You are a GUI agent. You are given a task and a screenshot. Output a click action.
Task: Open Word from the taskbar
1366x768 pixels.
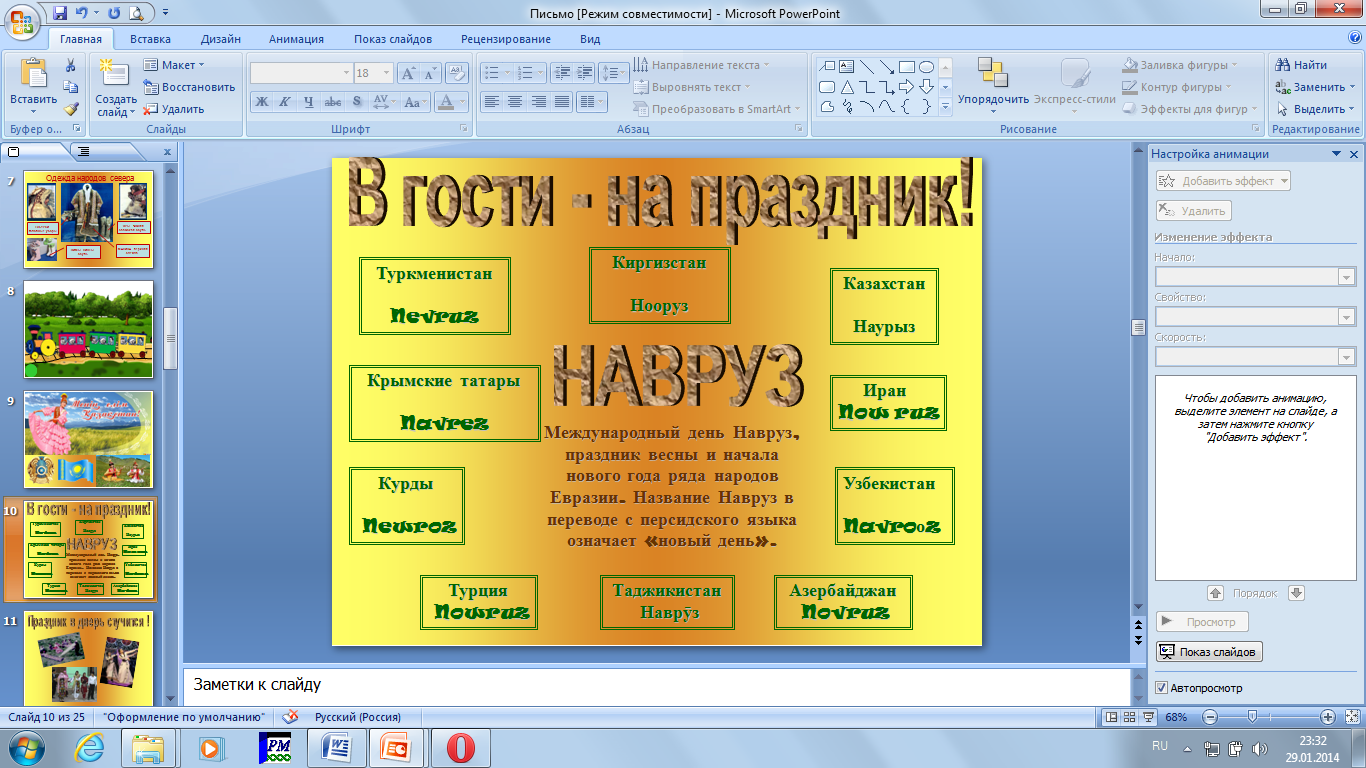tap(337, 748)
